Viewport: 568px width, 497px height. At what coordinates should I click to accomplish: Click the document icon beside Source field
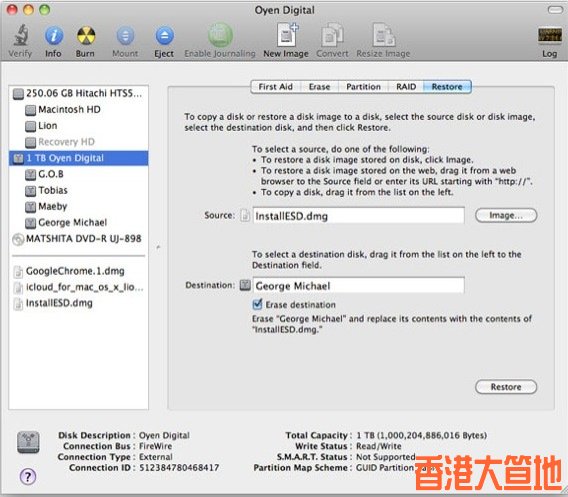[245, 215]
